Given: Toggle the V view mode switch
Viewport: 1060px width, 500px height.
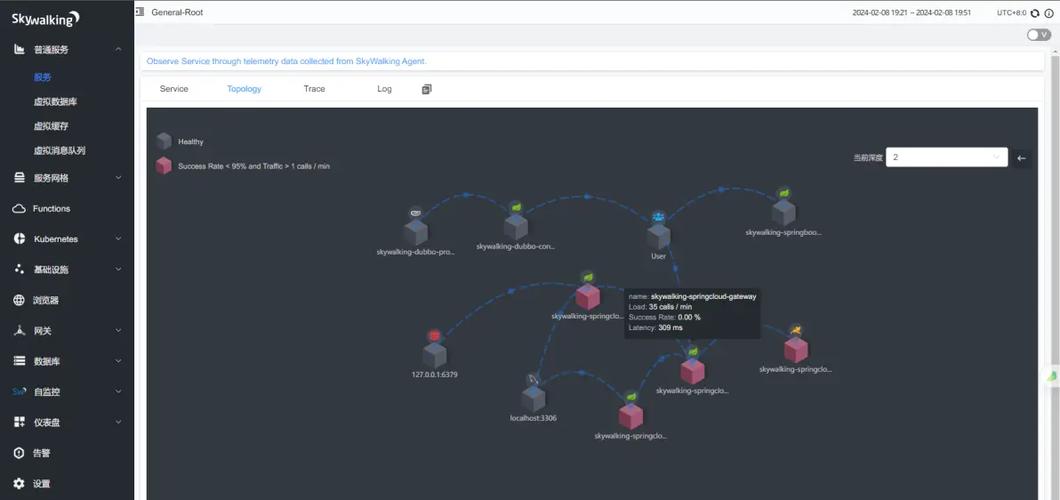Looking at the screenshot, I should tap(1038, 35).
